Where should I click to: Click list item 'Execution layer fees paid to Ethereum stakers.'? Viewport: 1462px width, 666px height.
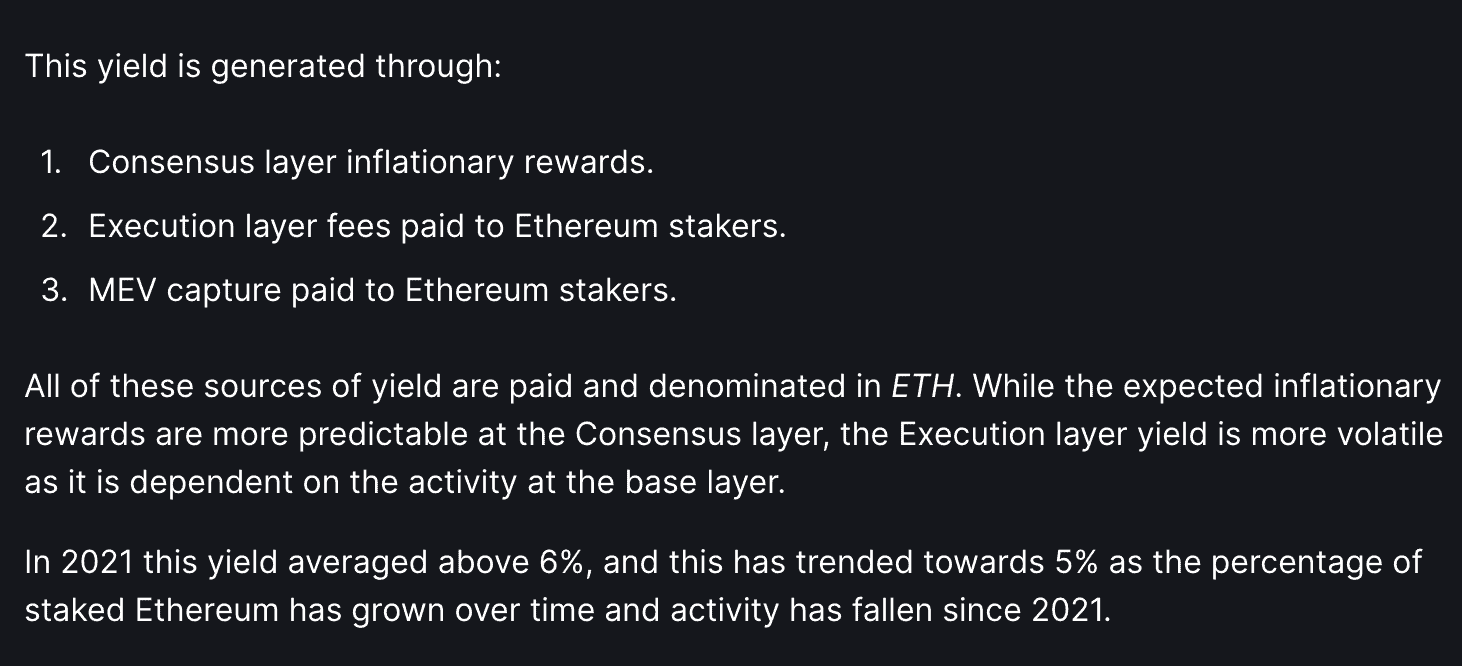pyautogui.click(x=437, y=227)
